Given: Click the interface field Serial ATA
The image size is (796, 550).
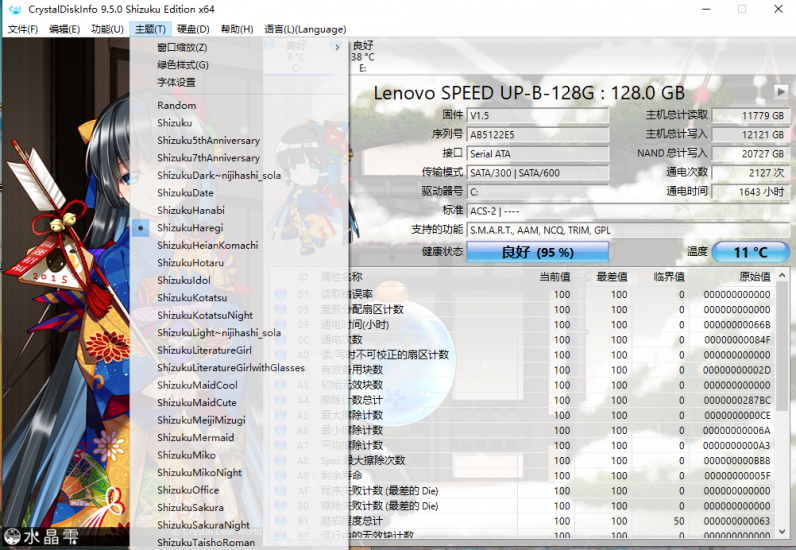Looking at the screenshot, I should pos(538,154).
